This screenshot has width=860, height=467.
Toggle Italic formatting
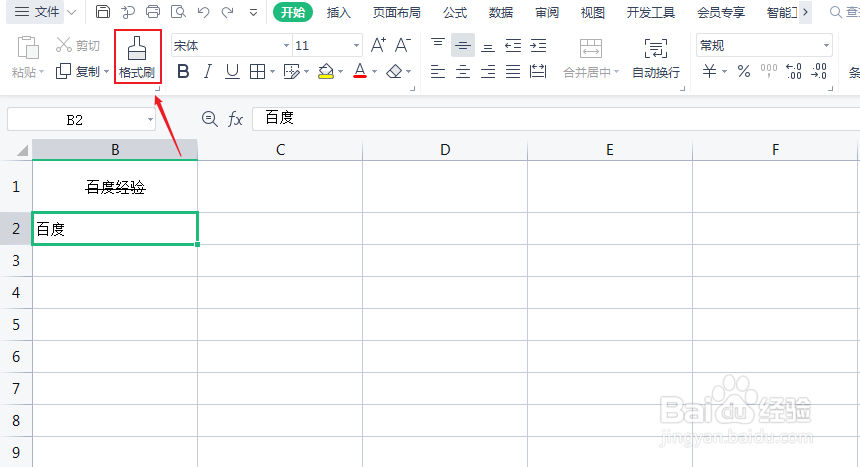click(x=207, y=71)
